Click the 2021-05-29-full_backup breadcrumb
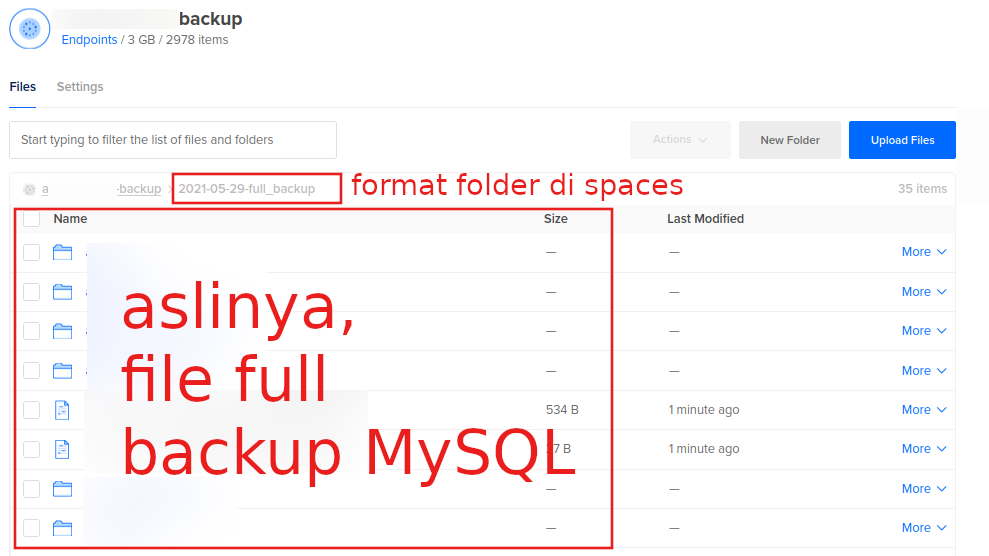The width and height of the screenshot is (989, 556). pyautogui.click(x=247, y=188)
